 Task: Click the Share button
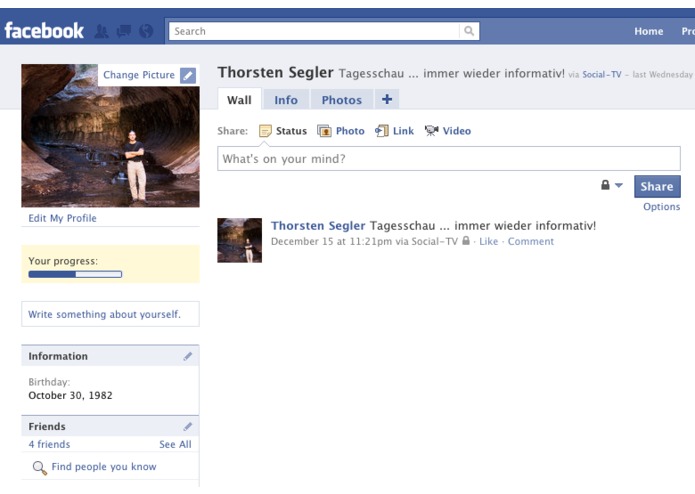click(x=657, y=187)
